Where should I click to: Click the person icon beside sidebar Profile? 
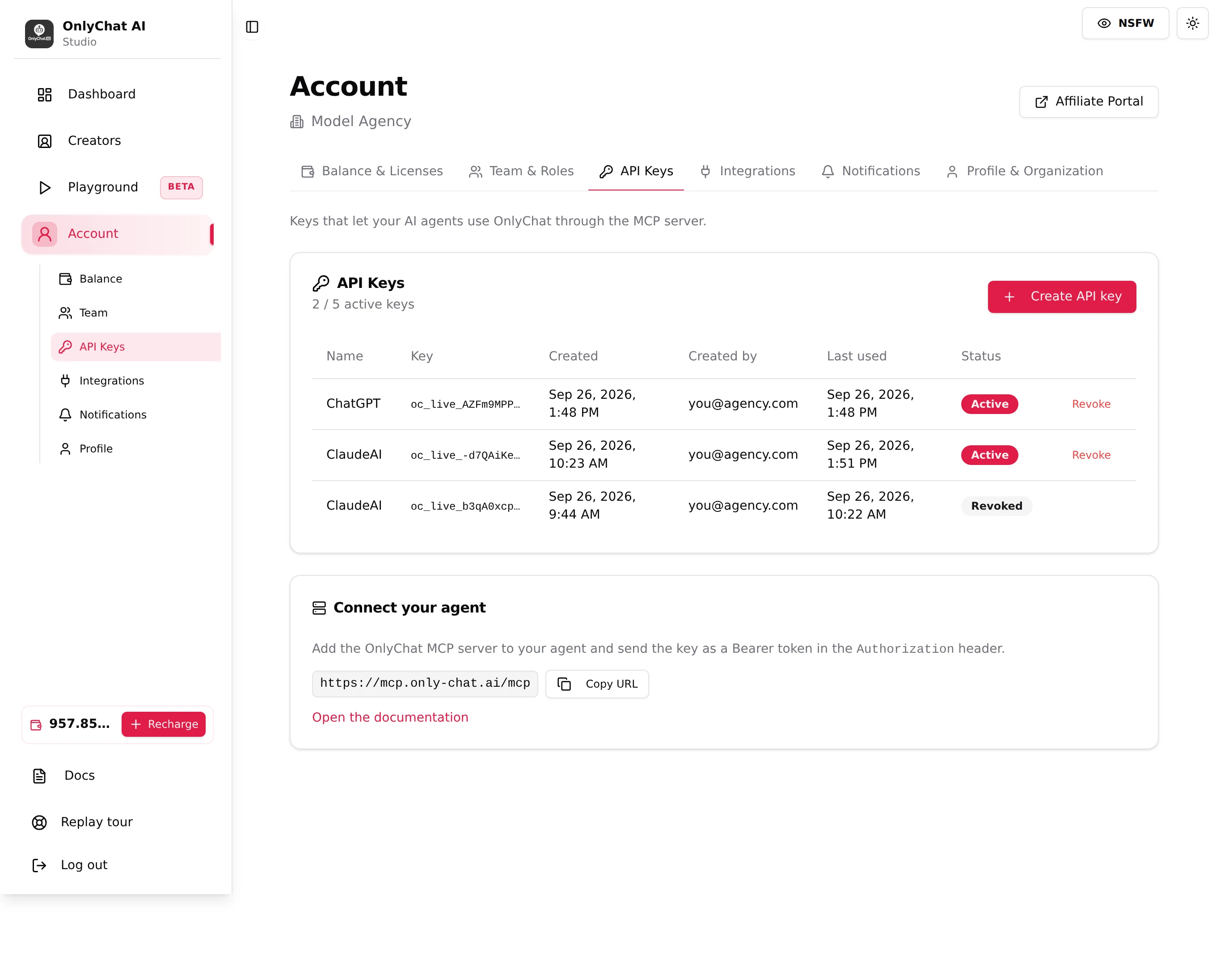(x=65, y=449)
